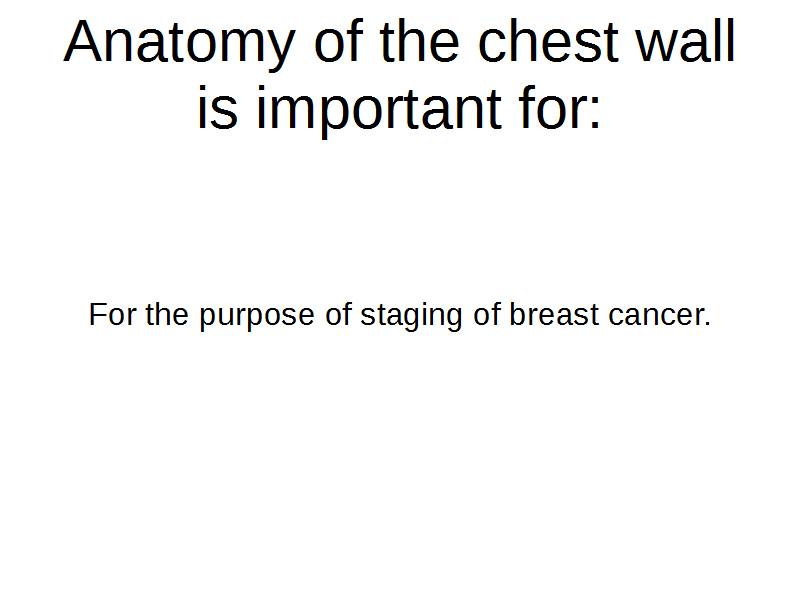Select the slide title's second line
This screenshot has height=600, width=800.
click(400, 108)
